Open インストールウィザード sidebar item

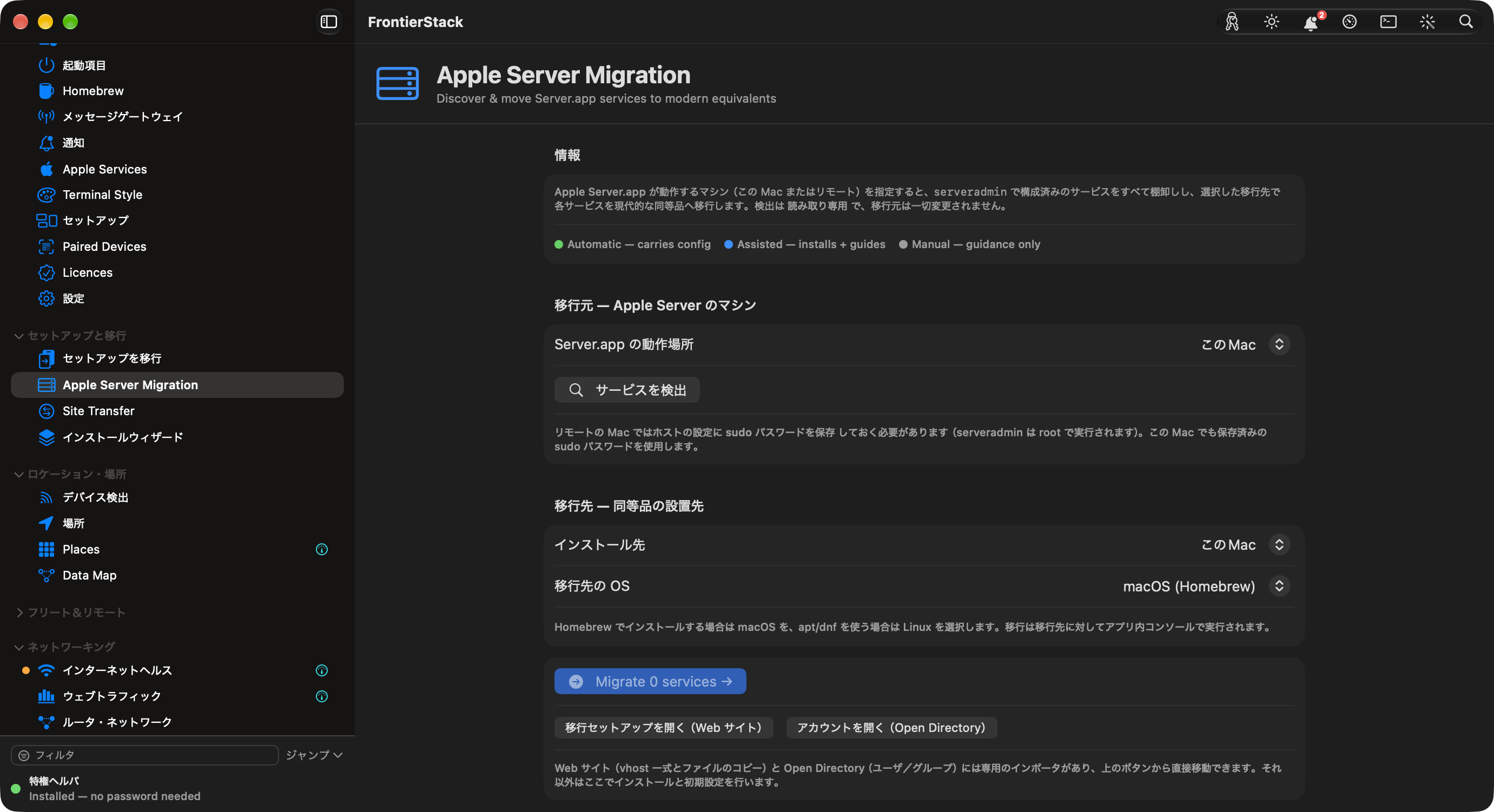click(177, 437)
